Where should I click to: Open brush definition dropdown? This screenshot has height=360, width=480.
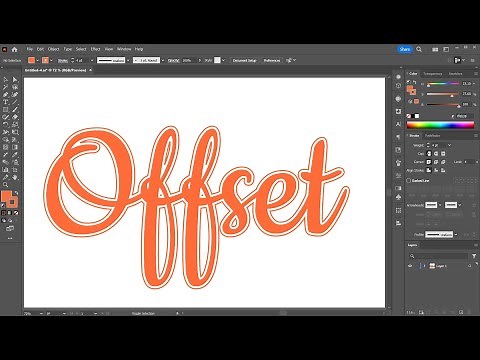pyautogui.click(x=163, y=60)
